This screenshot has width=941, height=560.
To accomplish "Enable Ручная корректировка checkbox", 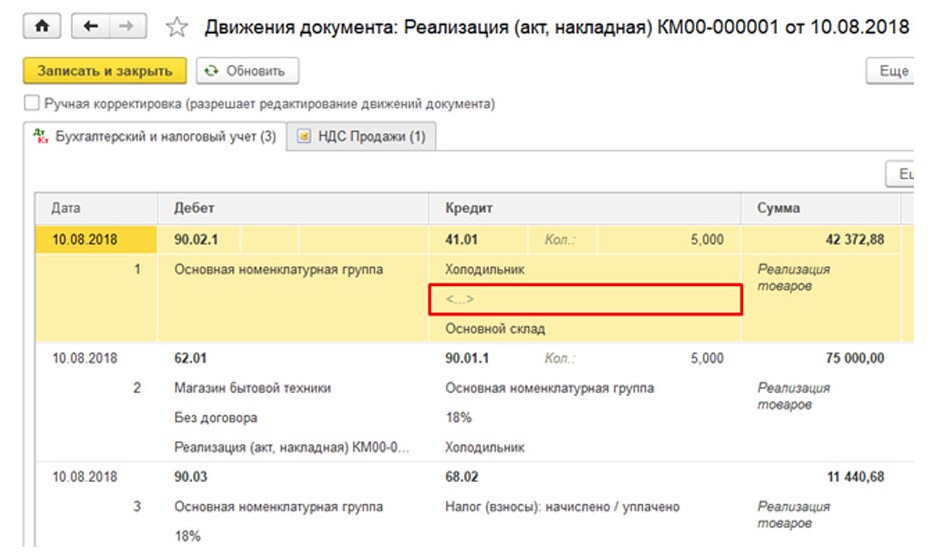I will click(32, 103).
